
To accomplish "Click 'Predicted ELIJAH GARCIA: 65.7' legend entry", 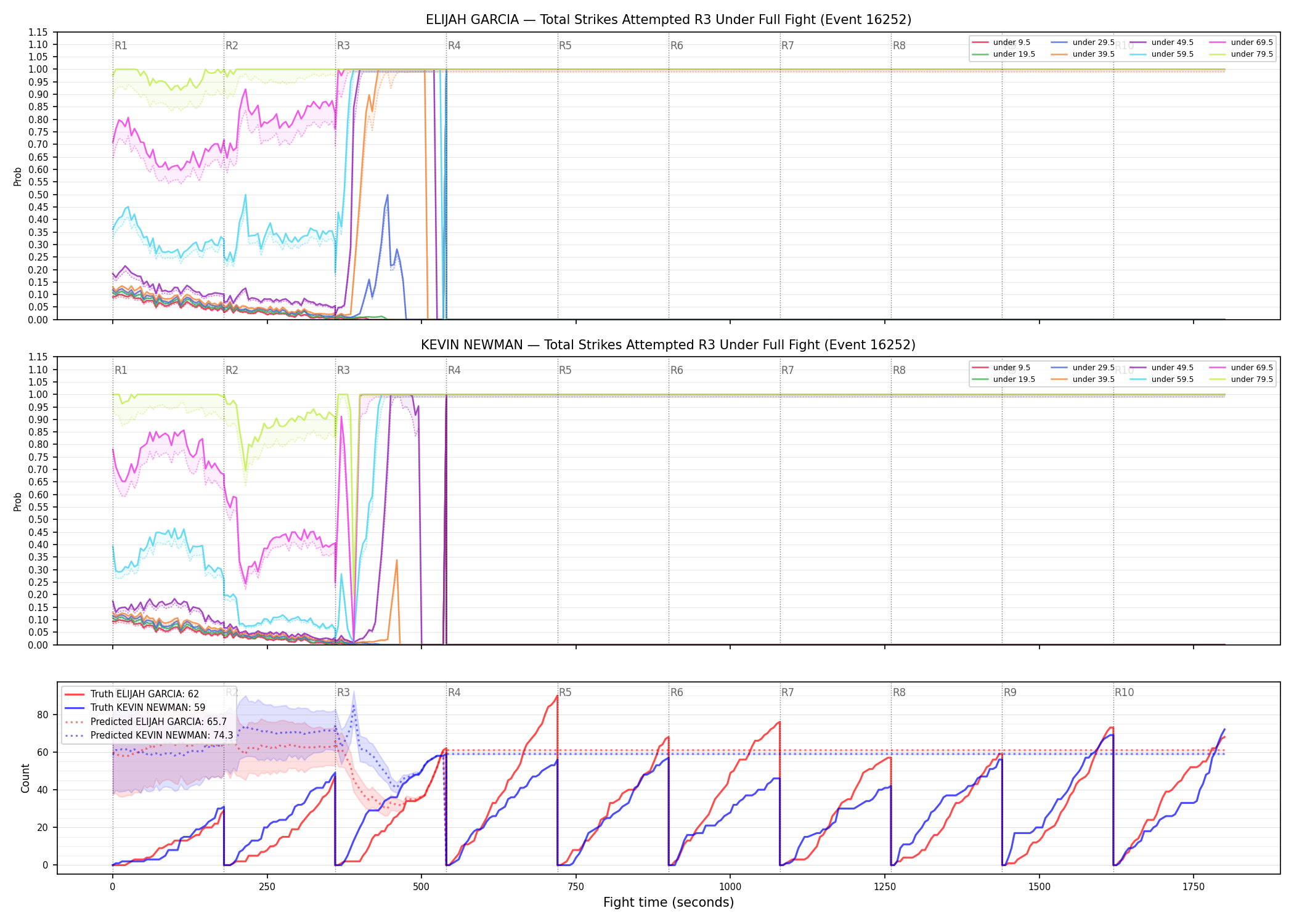I will point(145,722).
